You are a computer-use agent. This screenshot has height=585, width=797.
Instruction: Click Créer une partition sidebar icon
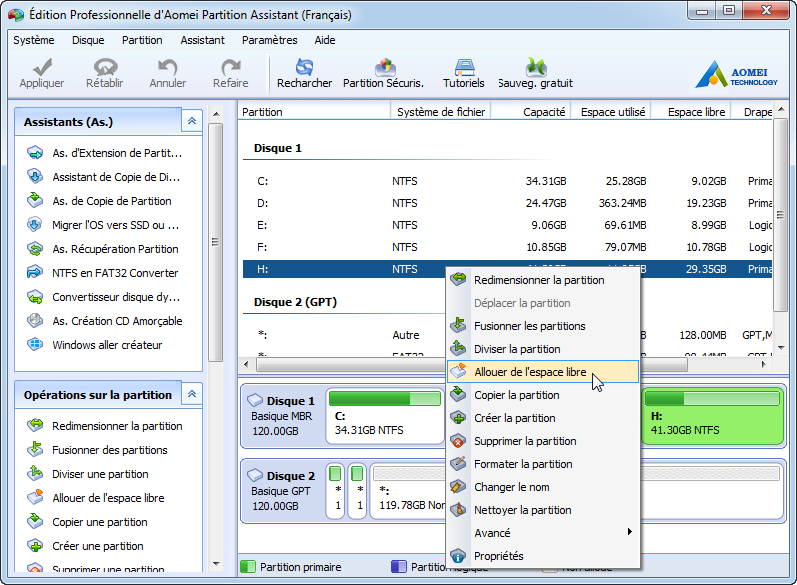35,545
